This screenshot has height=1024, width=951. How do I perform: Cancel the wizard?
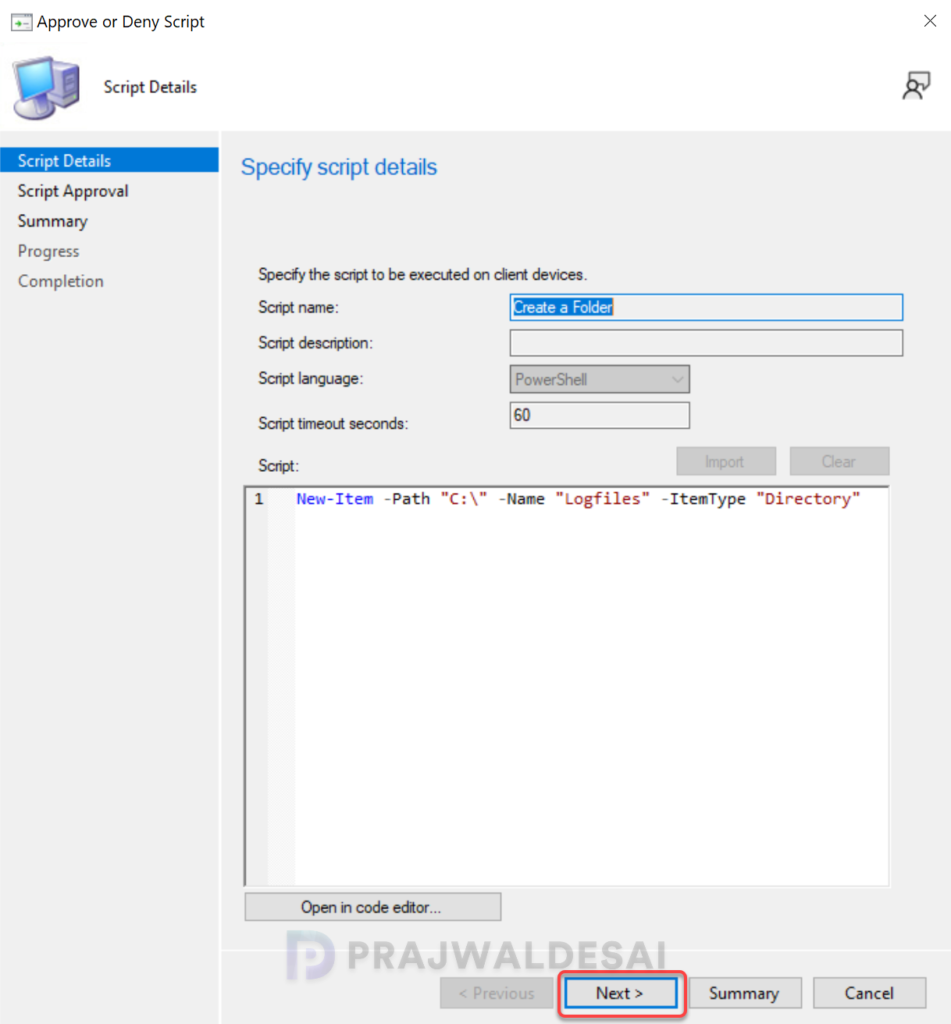[869, 993]
